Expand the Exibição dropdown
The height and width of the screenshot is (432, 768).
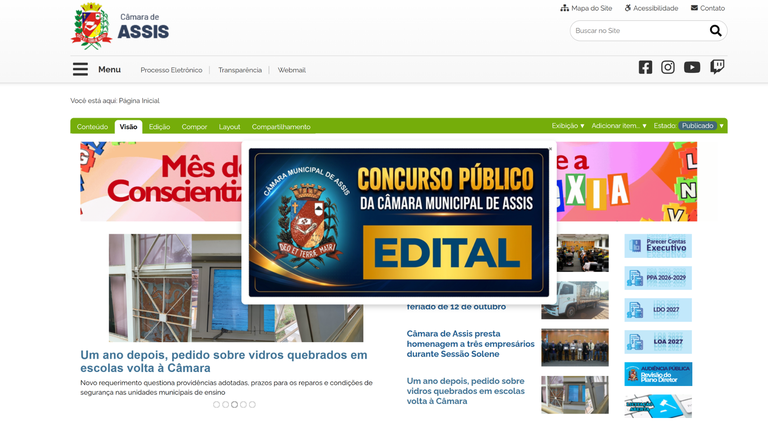pos(568,126)
